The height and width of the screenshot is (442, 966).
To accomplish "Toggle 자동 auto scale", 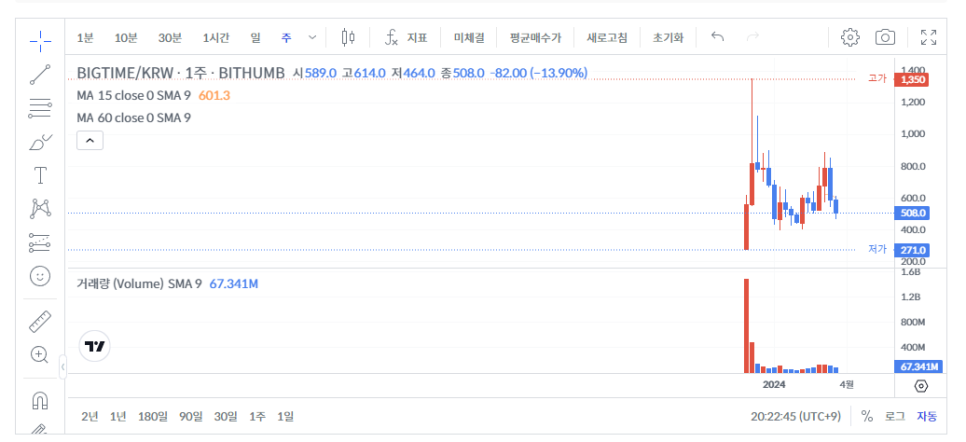I will pyautogui.click(x=927, y=417).
